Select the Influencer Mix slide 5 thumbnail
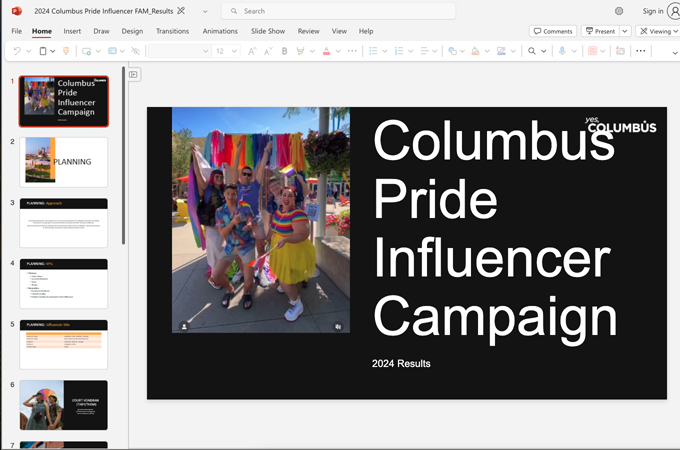Screen dimensions: 680x450 [x=64, y=344]
